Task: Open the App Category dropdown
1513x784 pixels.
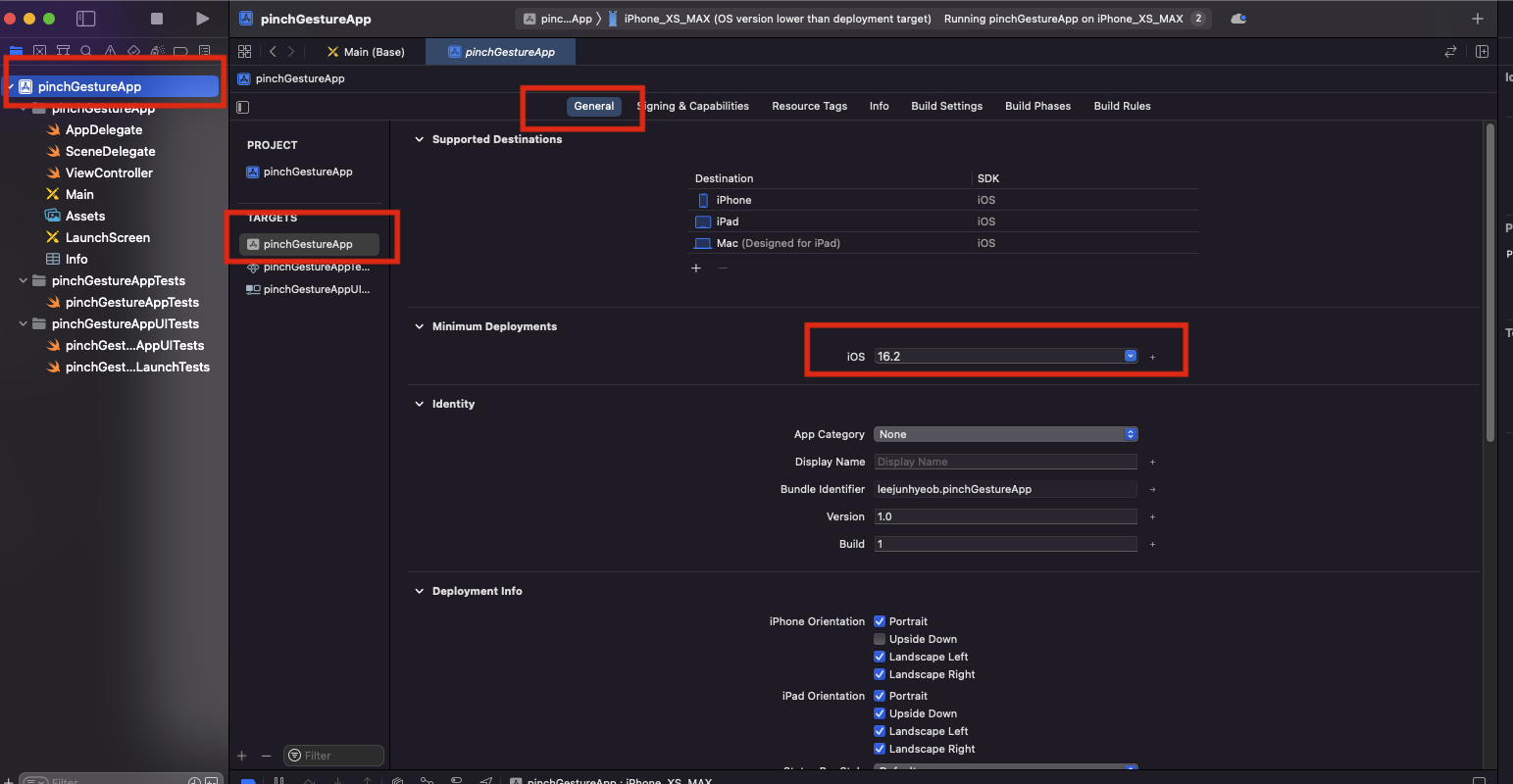Action: tap(1006, 434)
